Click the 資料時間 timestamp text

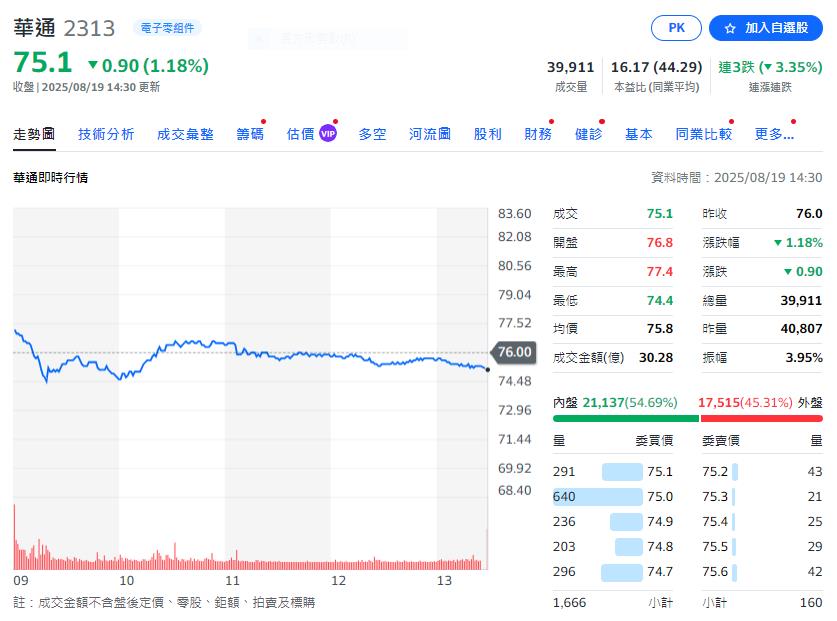737,177
